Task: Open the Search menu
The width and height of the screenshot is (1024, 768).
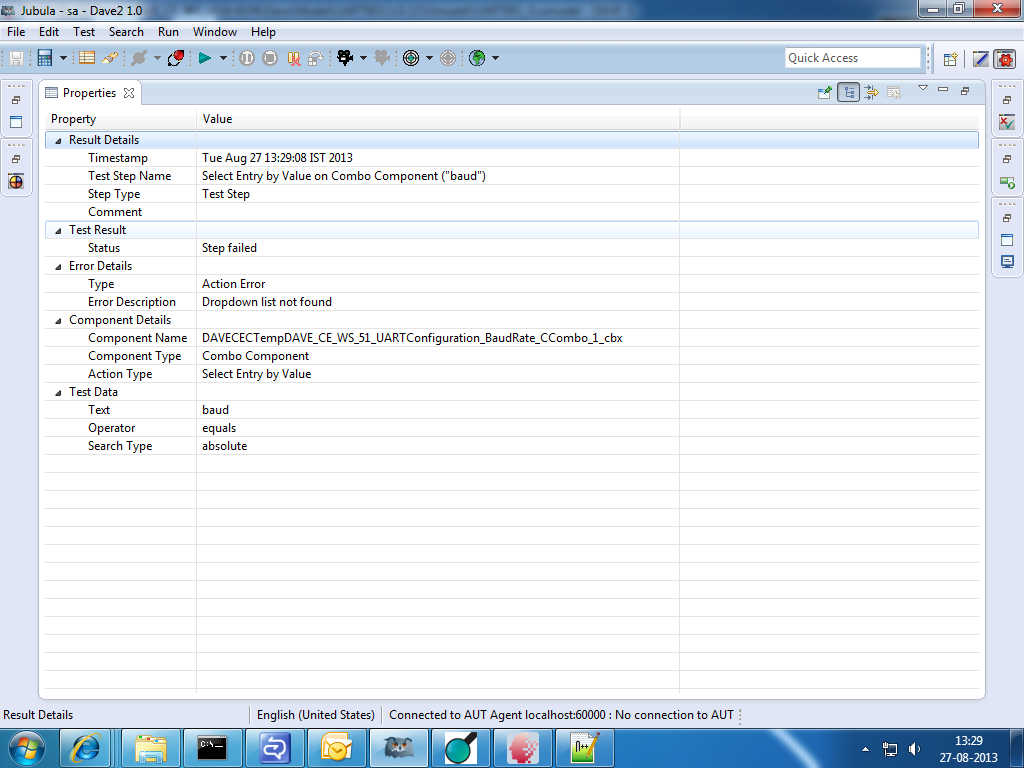Action: click(126, 32)
